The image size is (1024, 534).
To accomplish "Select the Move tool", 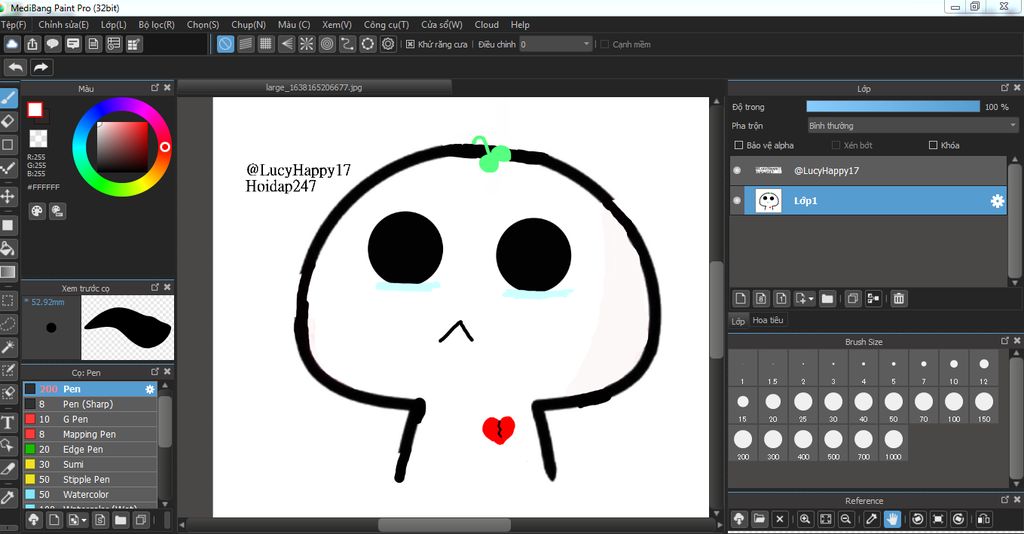I will pos(8,196).
